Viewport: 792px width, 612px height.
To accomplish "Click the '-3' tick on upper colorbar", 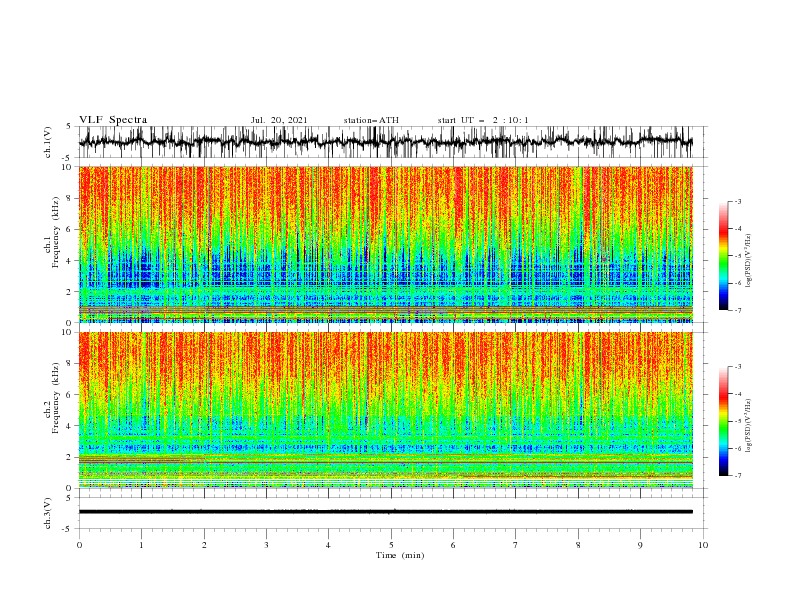I will (738, 201).
